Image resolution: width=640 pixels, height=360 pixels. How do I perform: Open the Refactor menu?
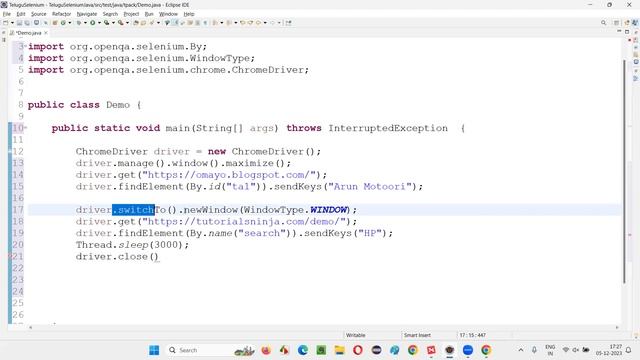(62, 14)
